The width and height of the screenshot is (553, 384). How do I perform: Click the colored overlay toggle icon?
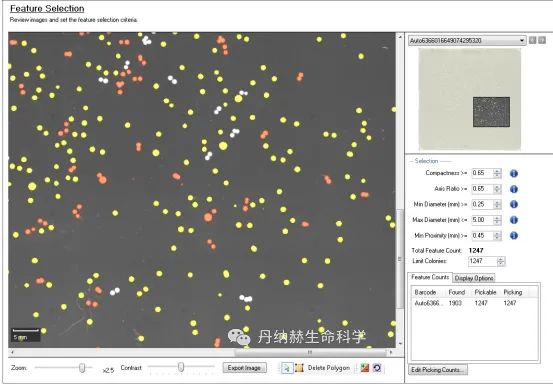365,368
